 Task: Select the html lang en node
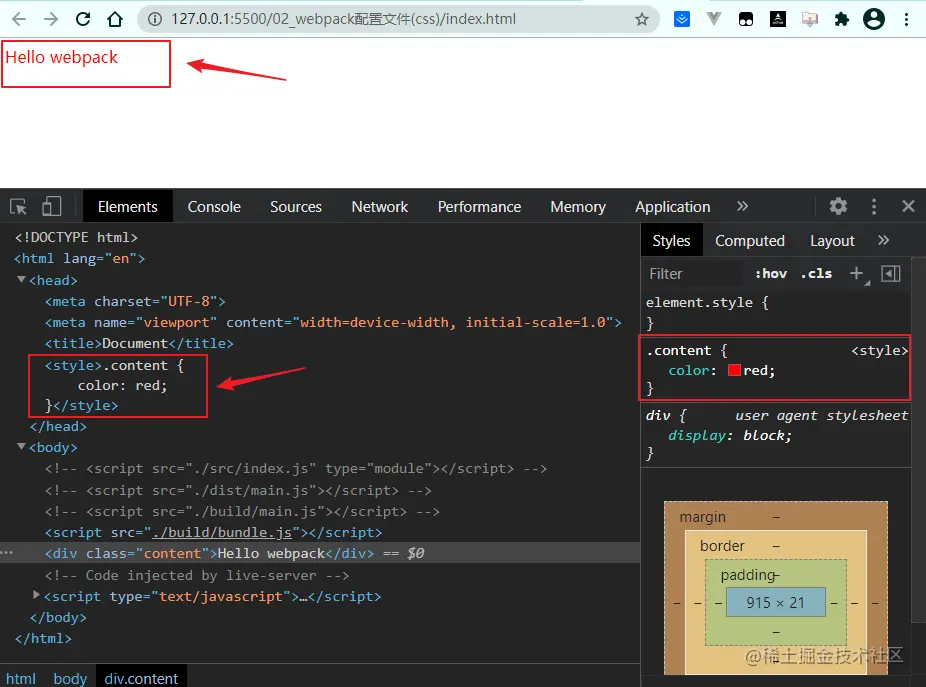point(79,258)
